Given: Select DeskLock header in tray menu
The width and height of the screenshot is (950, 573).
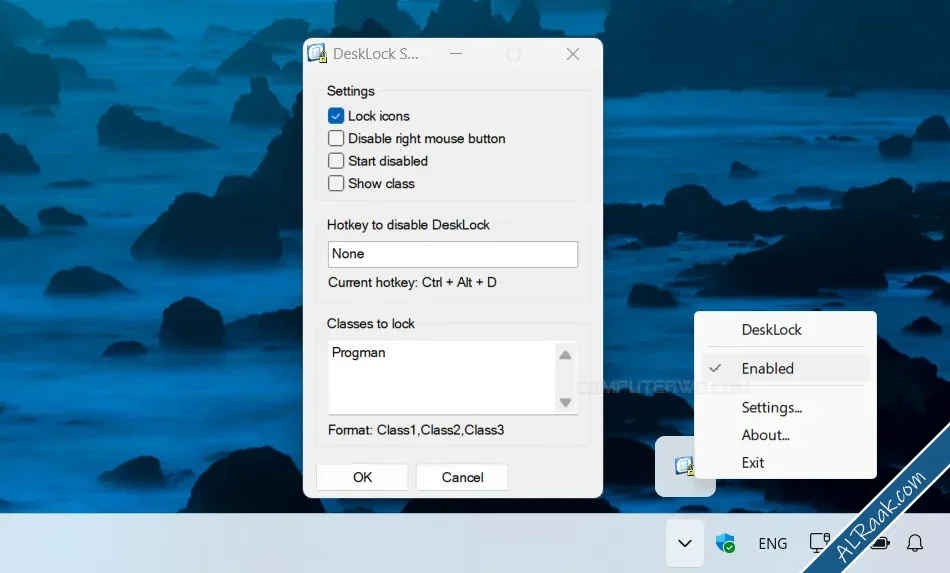Looking at the screenshot, I should tap(771, 330).
